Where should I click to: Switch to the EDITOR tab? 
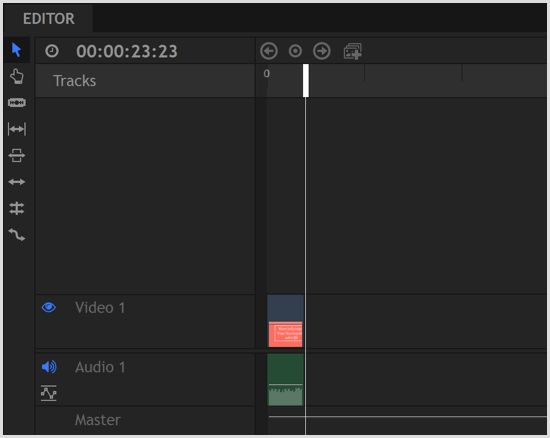point(48,19)
